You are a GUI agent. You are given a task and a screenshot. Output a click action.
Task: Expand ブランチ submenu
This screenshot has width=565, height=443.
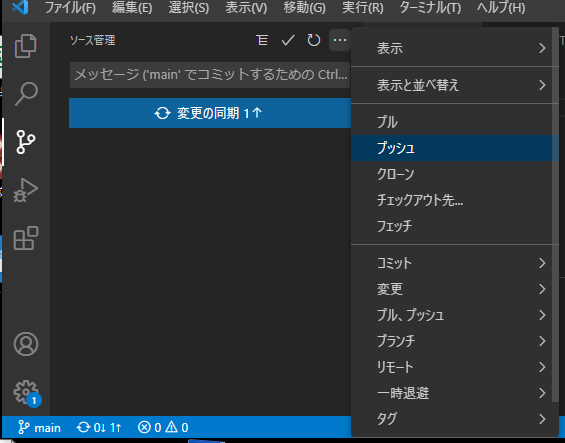pos(452,341)
